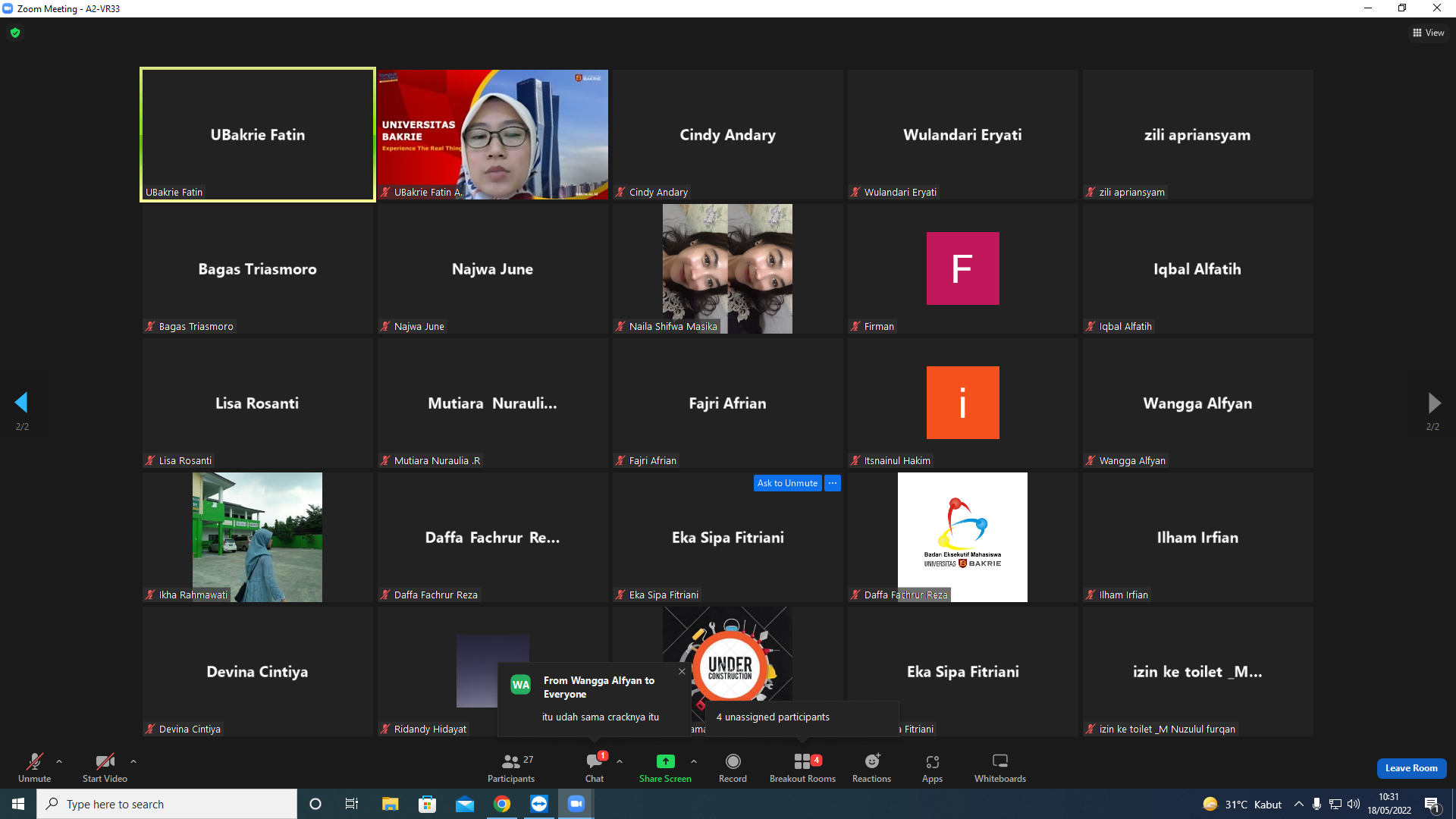This screenshot has height=819, width=1456.
Task: Open Windows Start menu
Action: click(18, 804)
